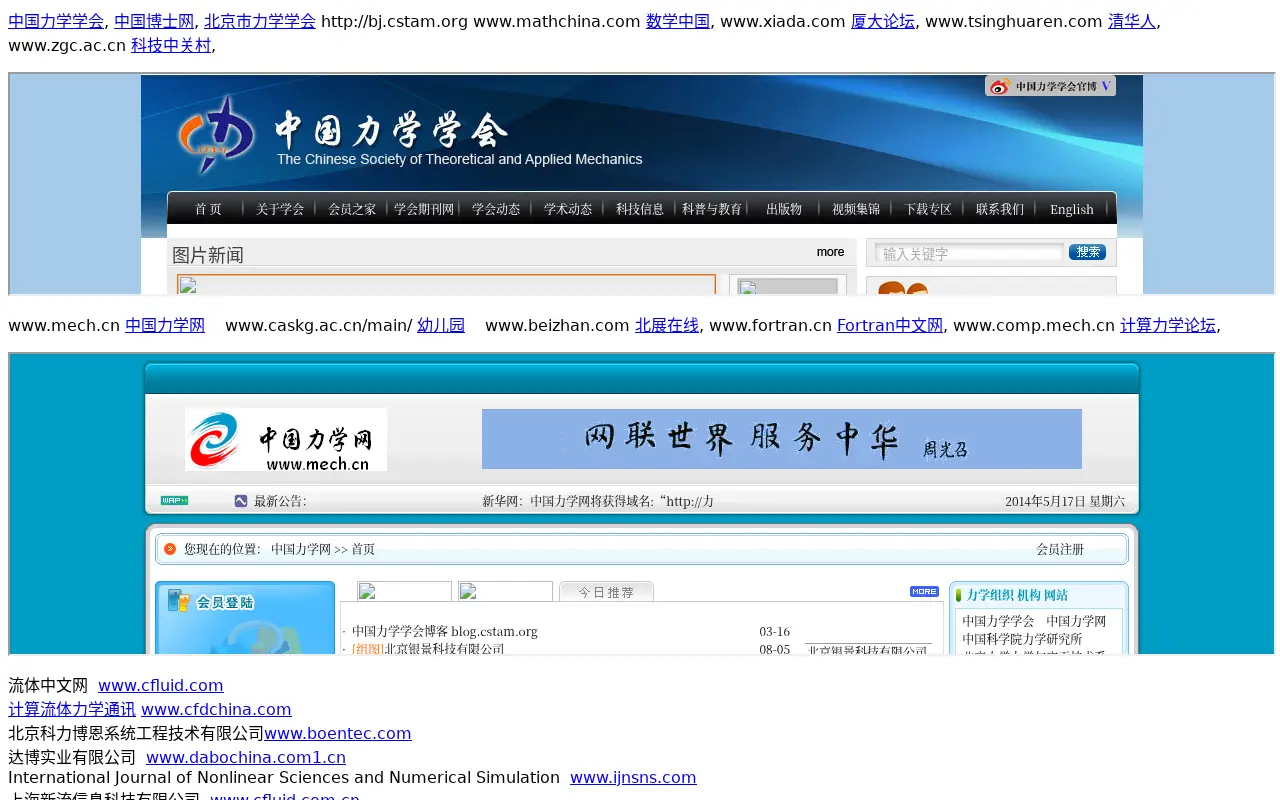This screenshot has height=800, width=1280.
Task: Open the 计算流体力学通讯 link
Action: click(72, 709)
